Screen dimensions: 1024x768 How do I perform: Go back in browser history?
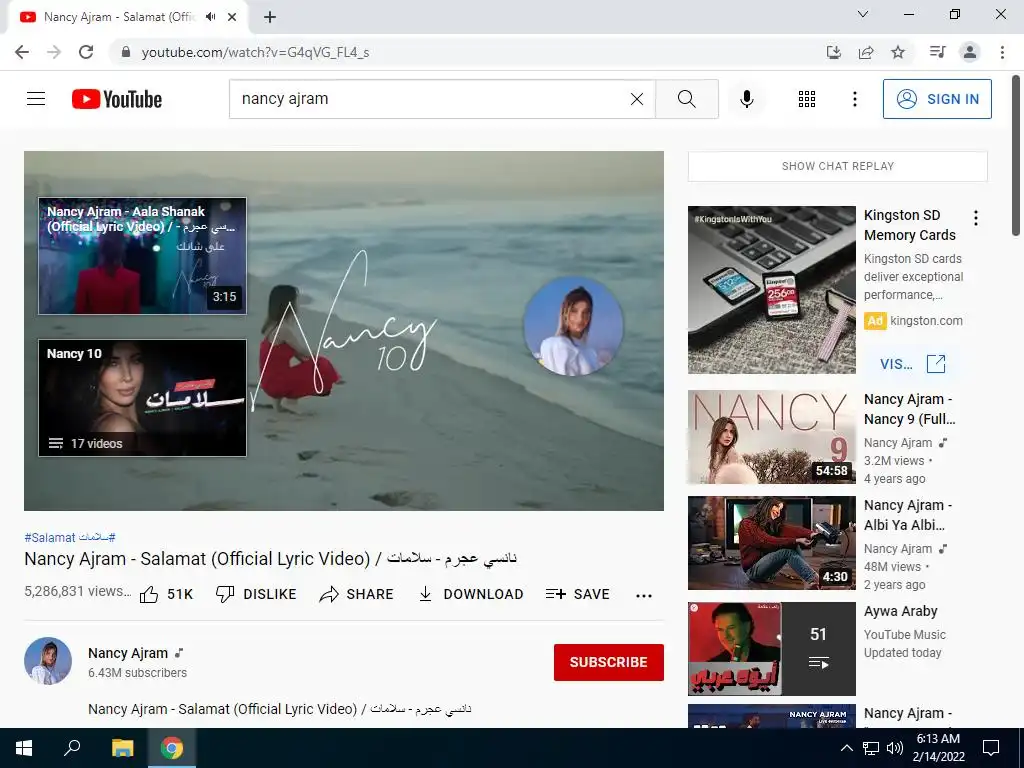[22, 52]
